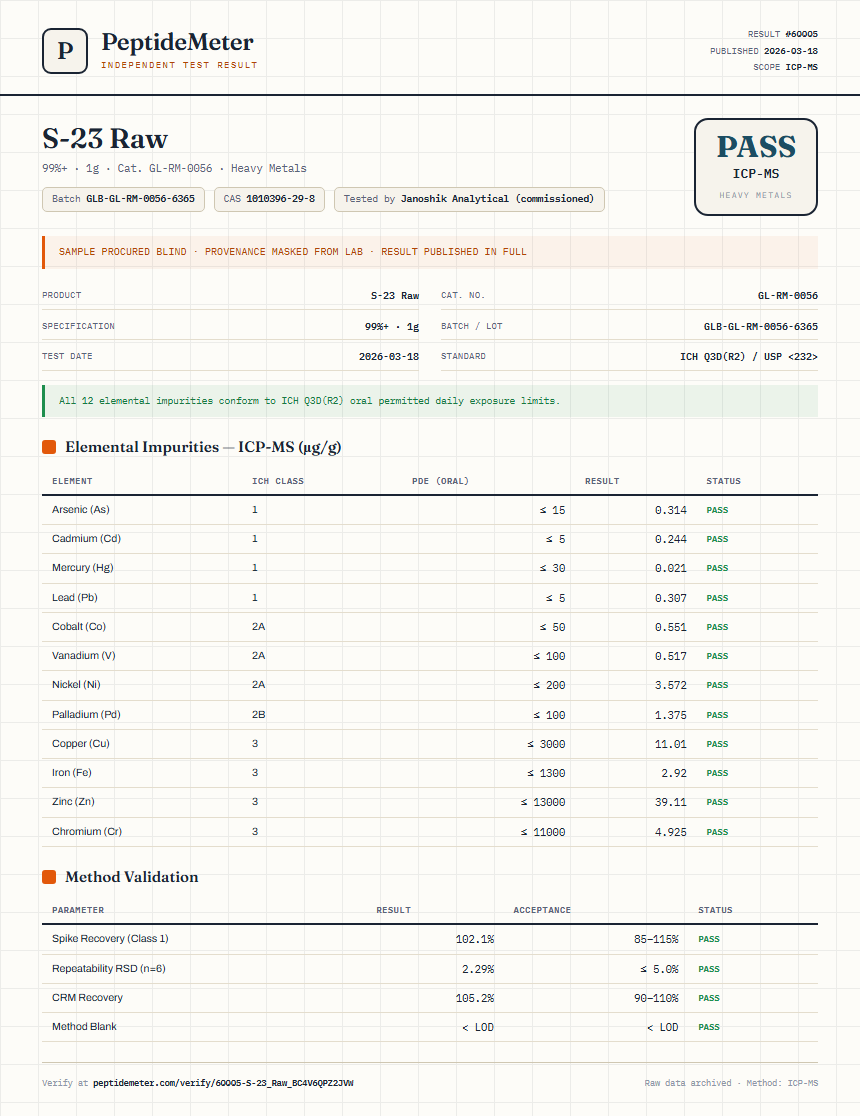The width and height of the screenshot is (860, 1116).
Task: Click the CRM recovery value 105.2%
Action: click(x=475, y=999)
